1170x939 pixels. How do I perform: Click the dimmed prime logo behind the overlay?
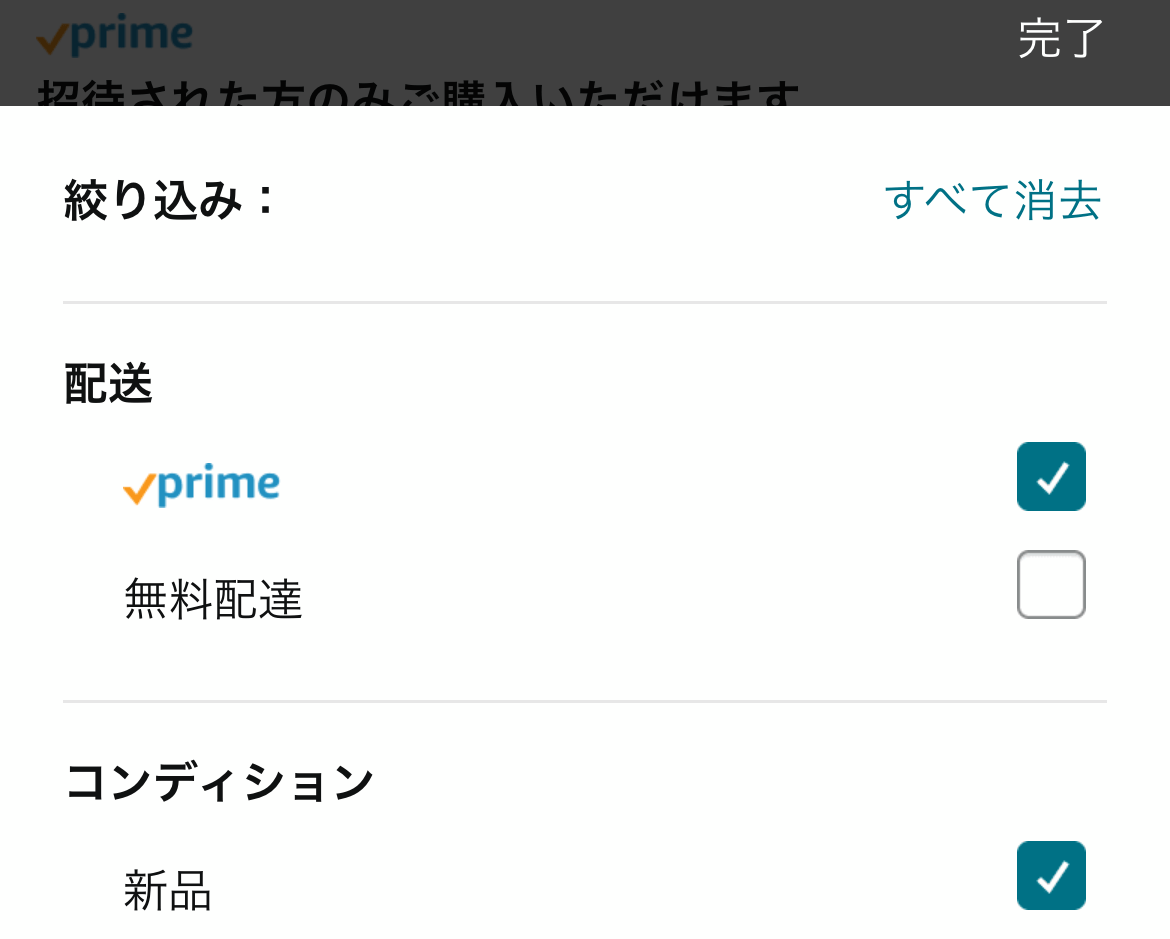(x=114, y=36)
